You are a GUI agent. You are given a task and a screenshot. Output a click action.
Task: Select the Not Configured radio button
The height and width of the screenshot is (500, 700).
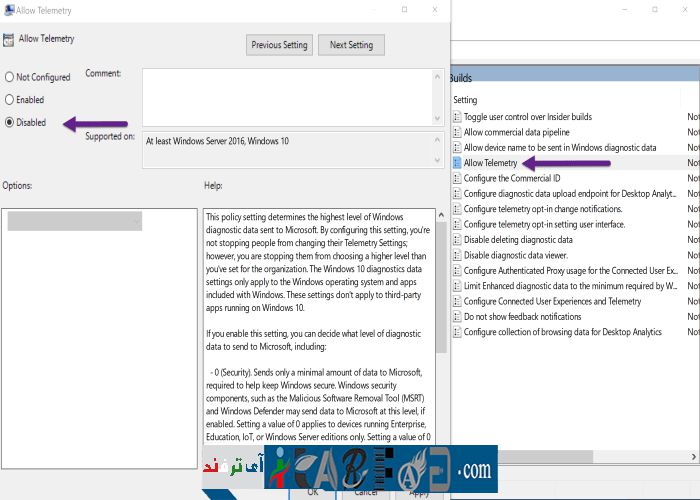(10, 77)
